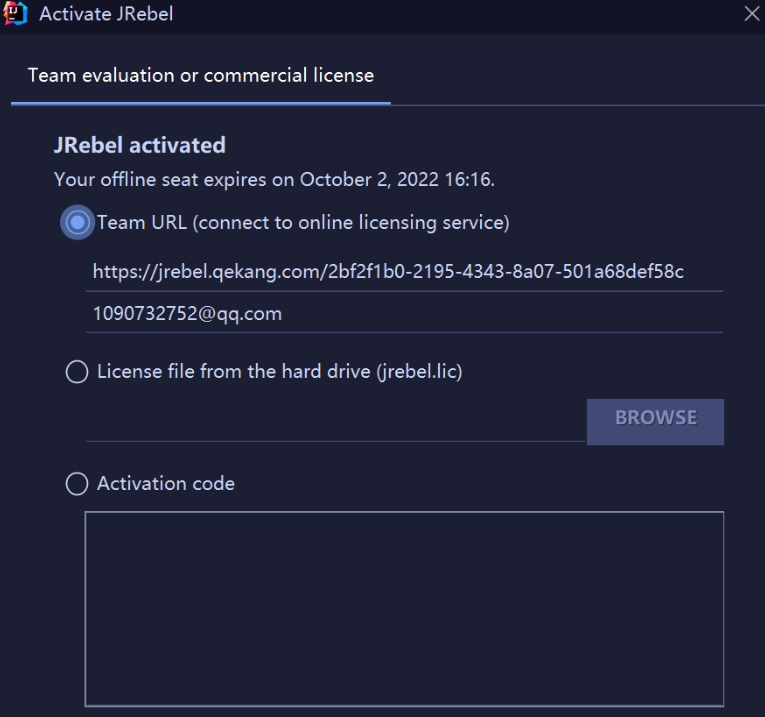This screenshot has height=717, width=765.
Task: Click empty title bar area beside window title
Action: [450, 15]
